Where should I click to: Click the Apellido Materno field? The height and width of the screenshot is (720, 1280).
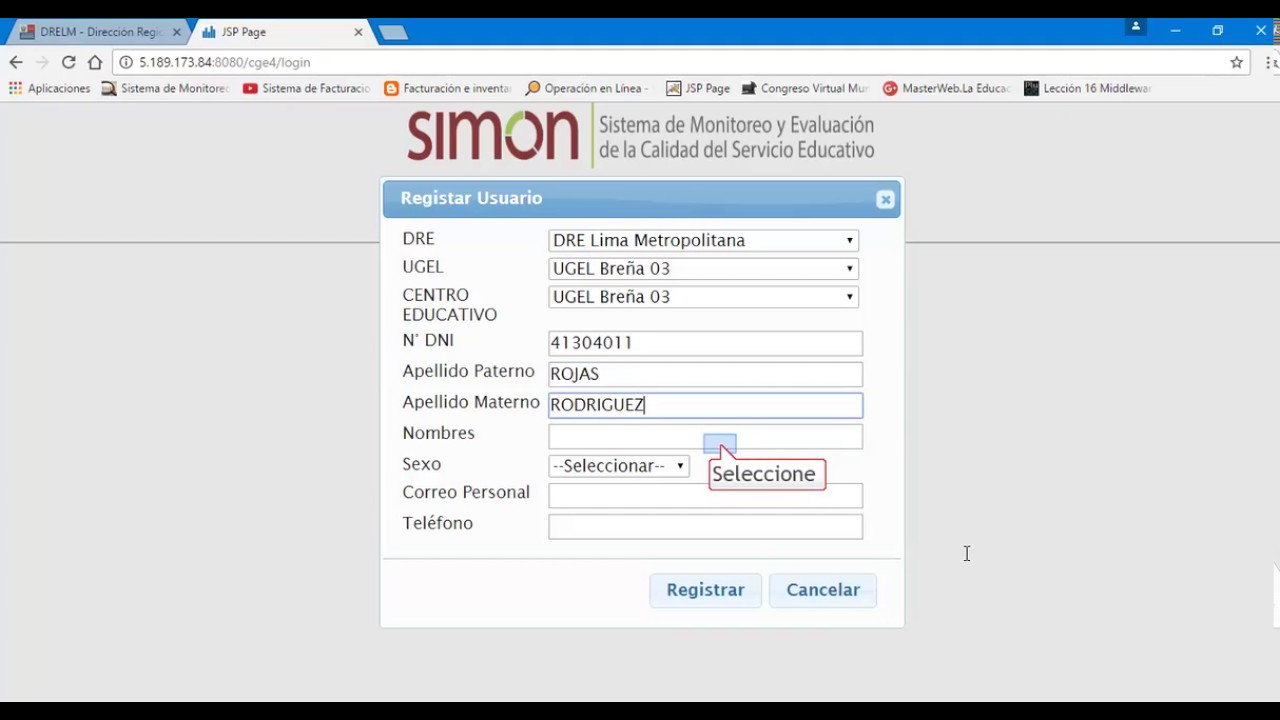[705, 405]
